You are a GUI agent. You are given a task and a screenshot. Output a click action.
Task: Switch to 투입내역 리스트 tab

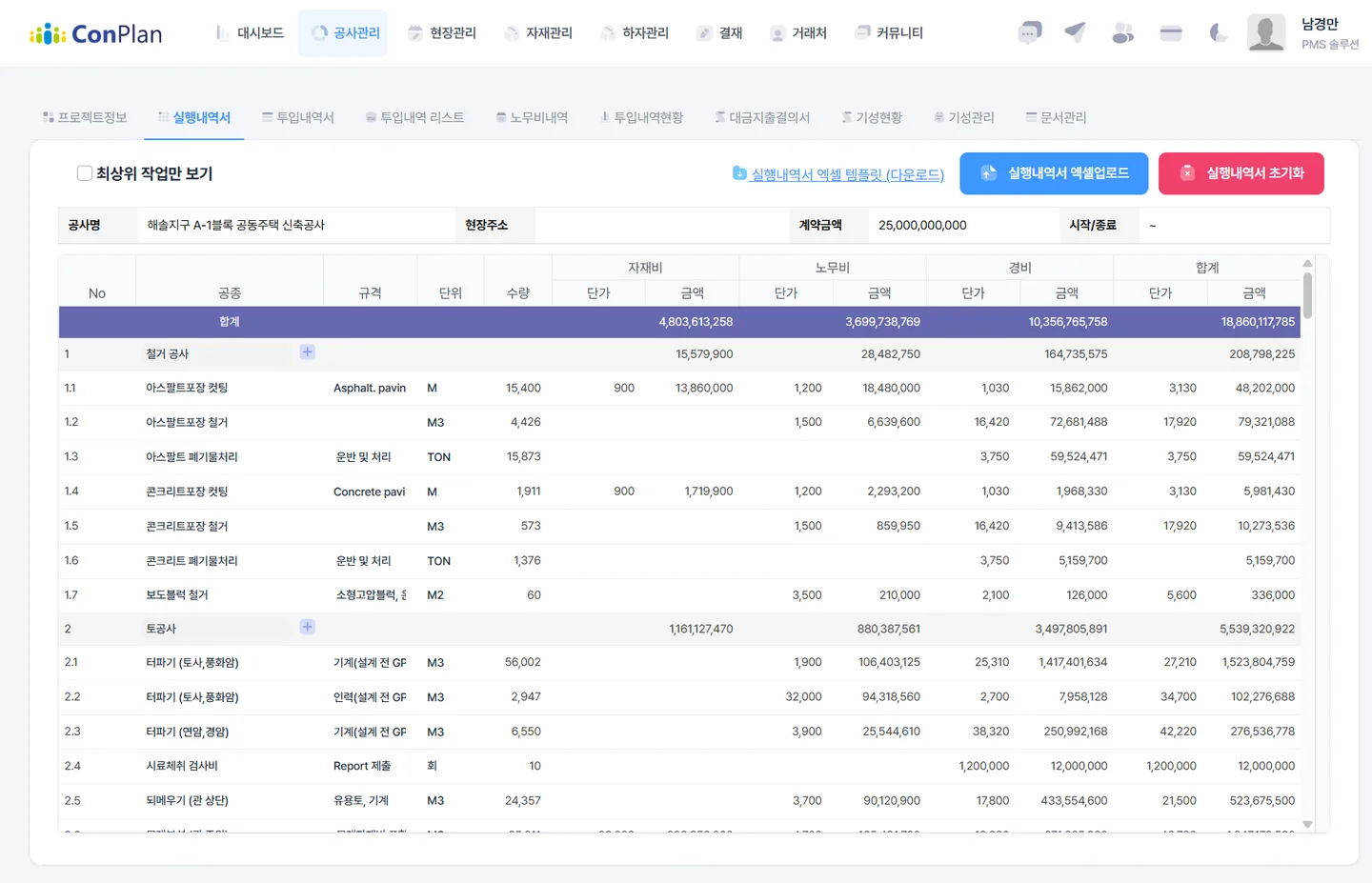click(414, 117)
